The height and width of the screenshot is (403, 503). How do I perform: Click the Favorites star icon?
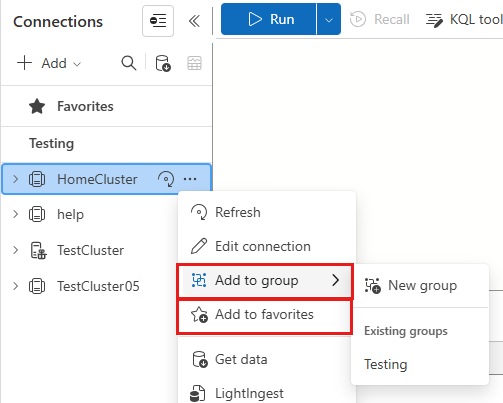point(37,106)
